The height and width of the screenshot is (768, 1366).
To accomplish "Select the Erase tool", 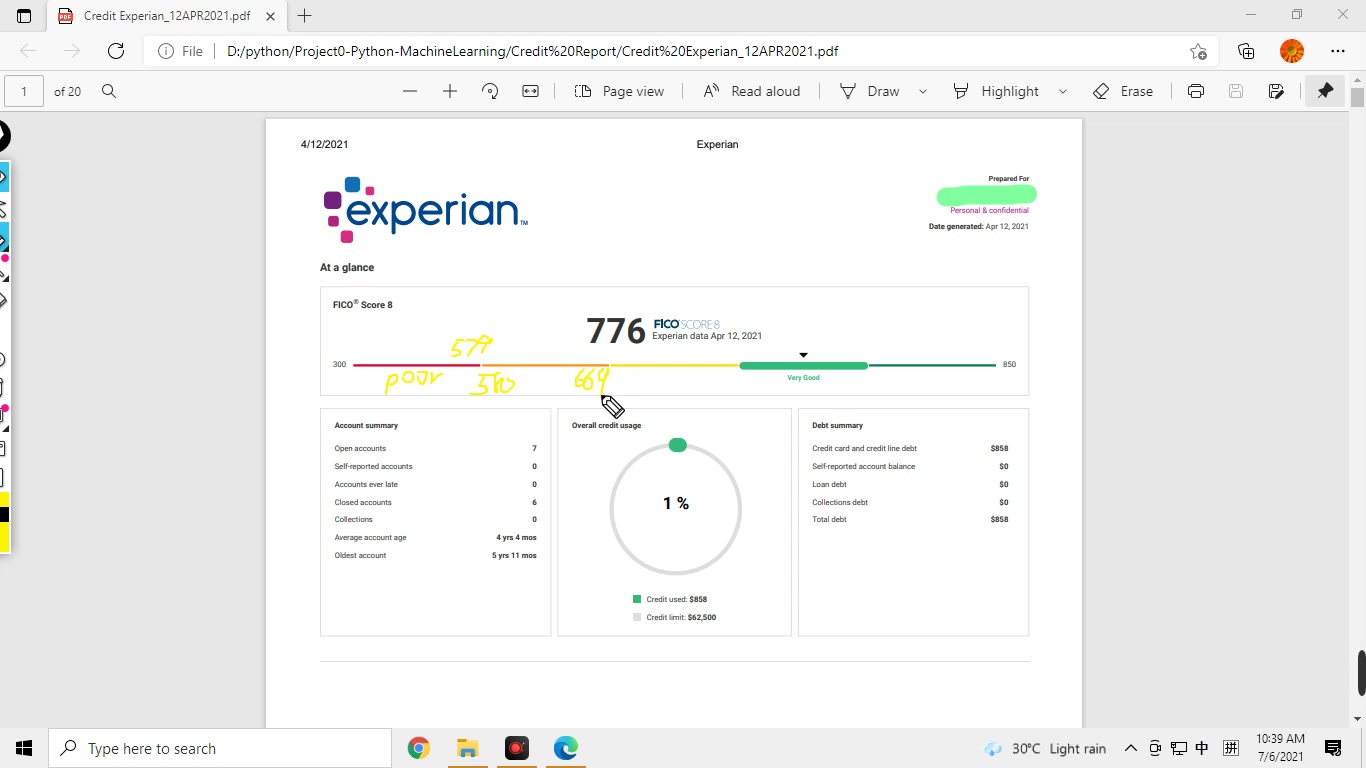I will (1123, 91).
